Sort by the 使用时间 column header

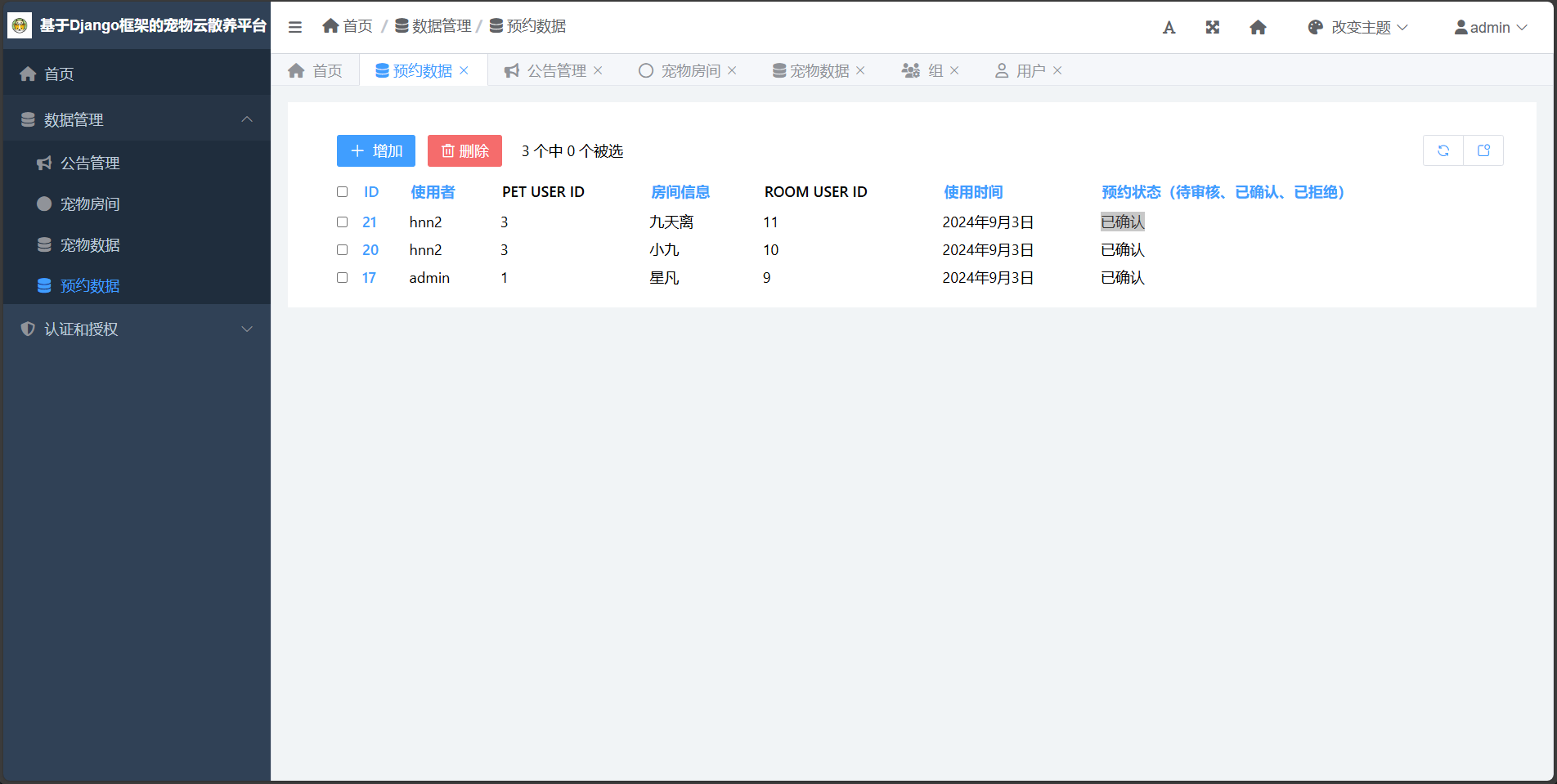click(973, 192)
